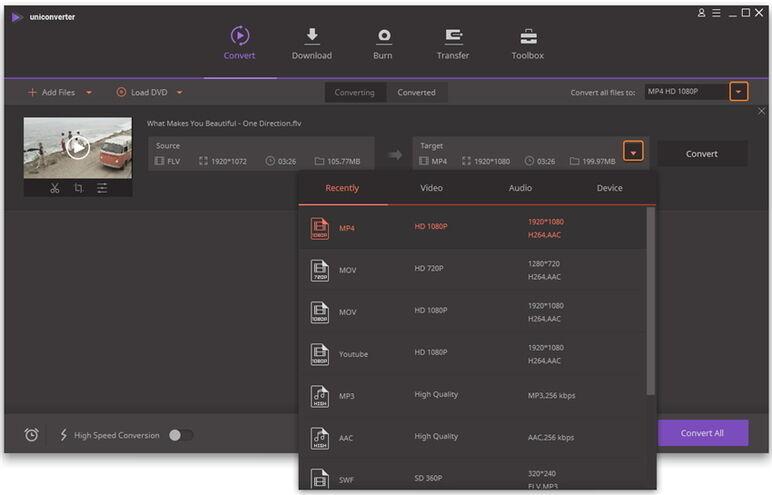Switch to the Audio format tab
Screen dimensions: 772x495
(x=520, y=188)
